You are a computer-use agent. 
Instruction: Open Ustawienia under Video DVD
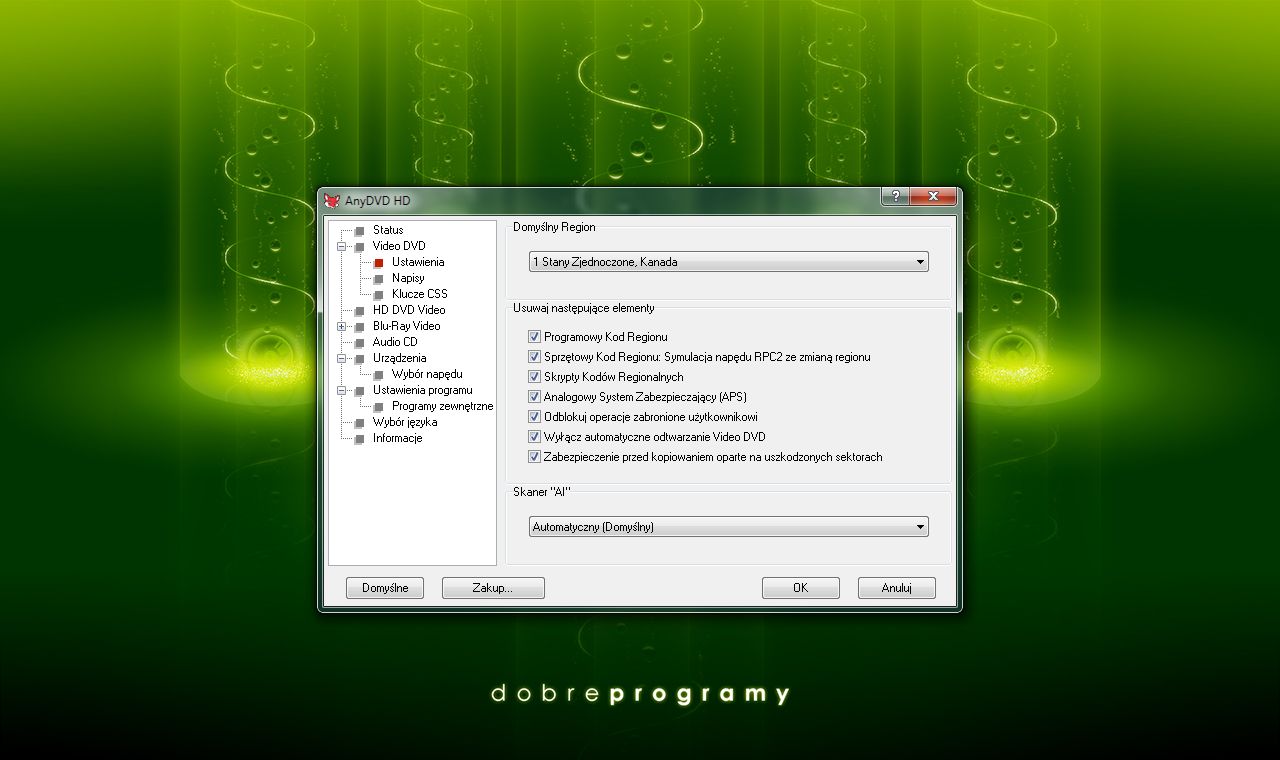click(x=418, y=262)
